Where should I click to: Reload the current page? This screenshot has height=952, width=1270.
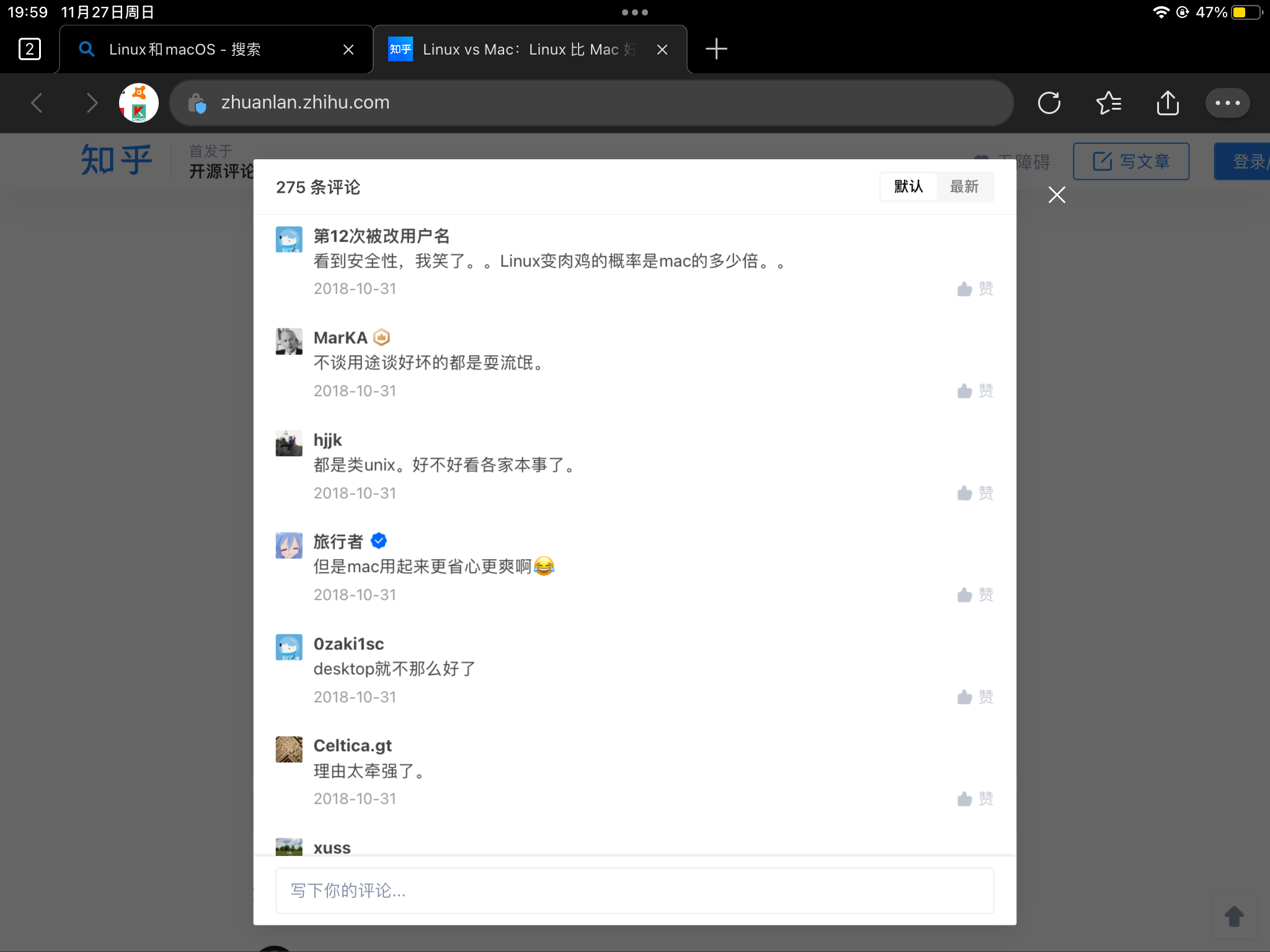tap(1049, 103)
